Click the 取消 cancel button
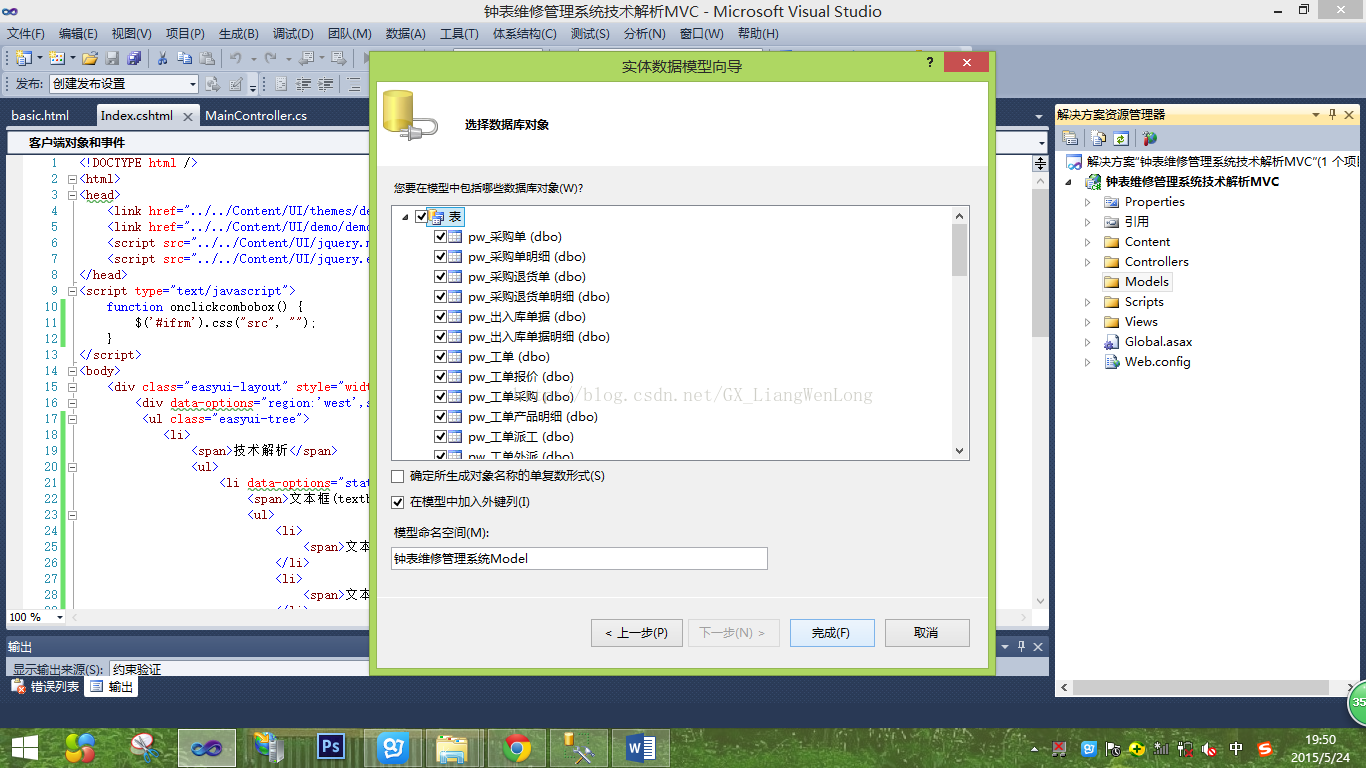This screenshot has width=1366, height=768. pyautogui.click(x=926, y=633)
